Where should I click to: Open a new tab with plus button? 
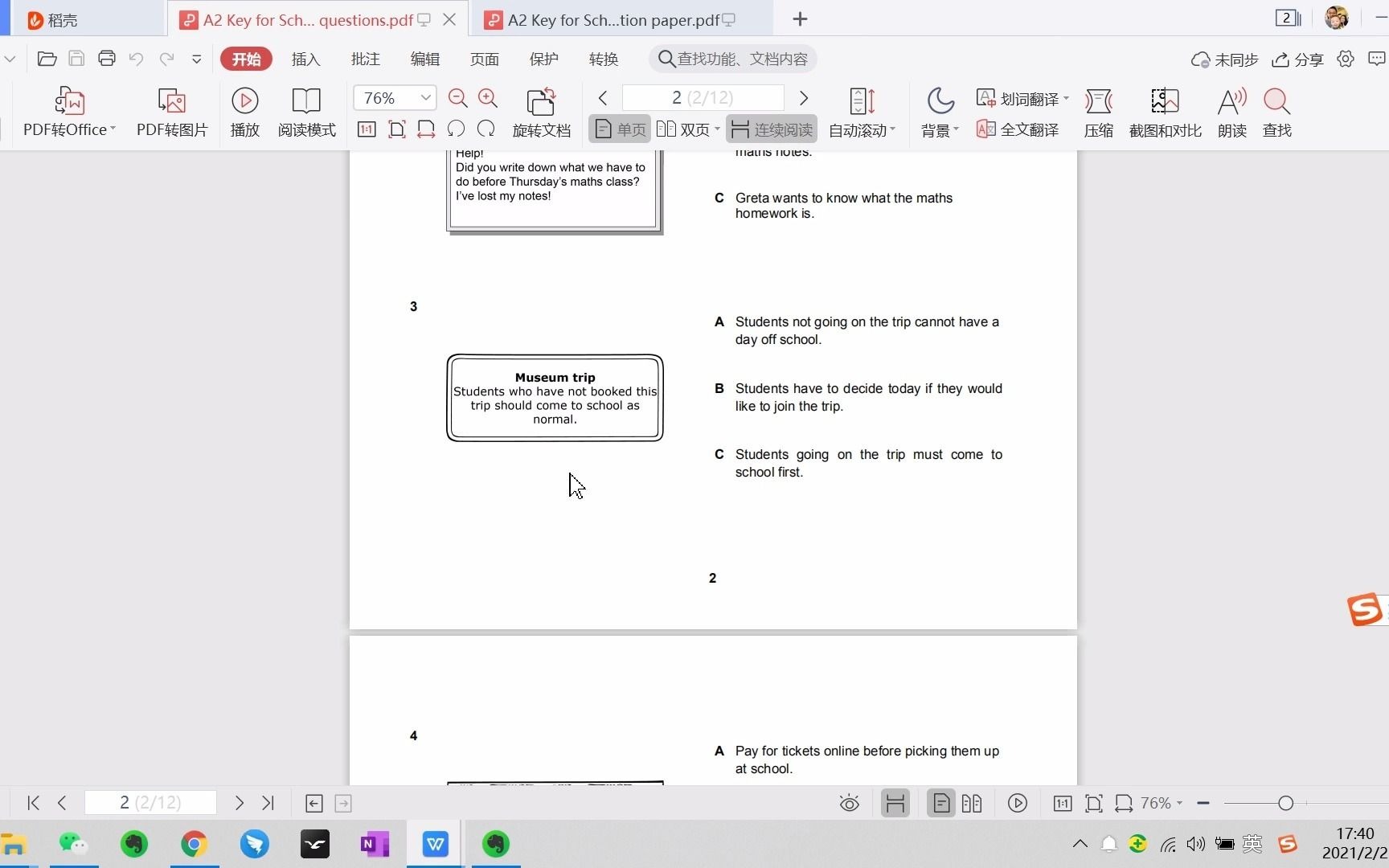[x=800, y=19]
